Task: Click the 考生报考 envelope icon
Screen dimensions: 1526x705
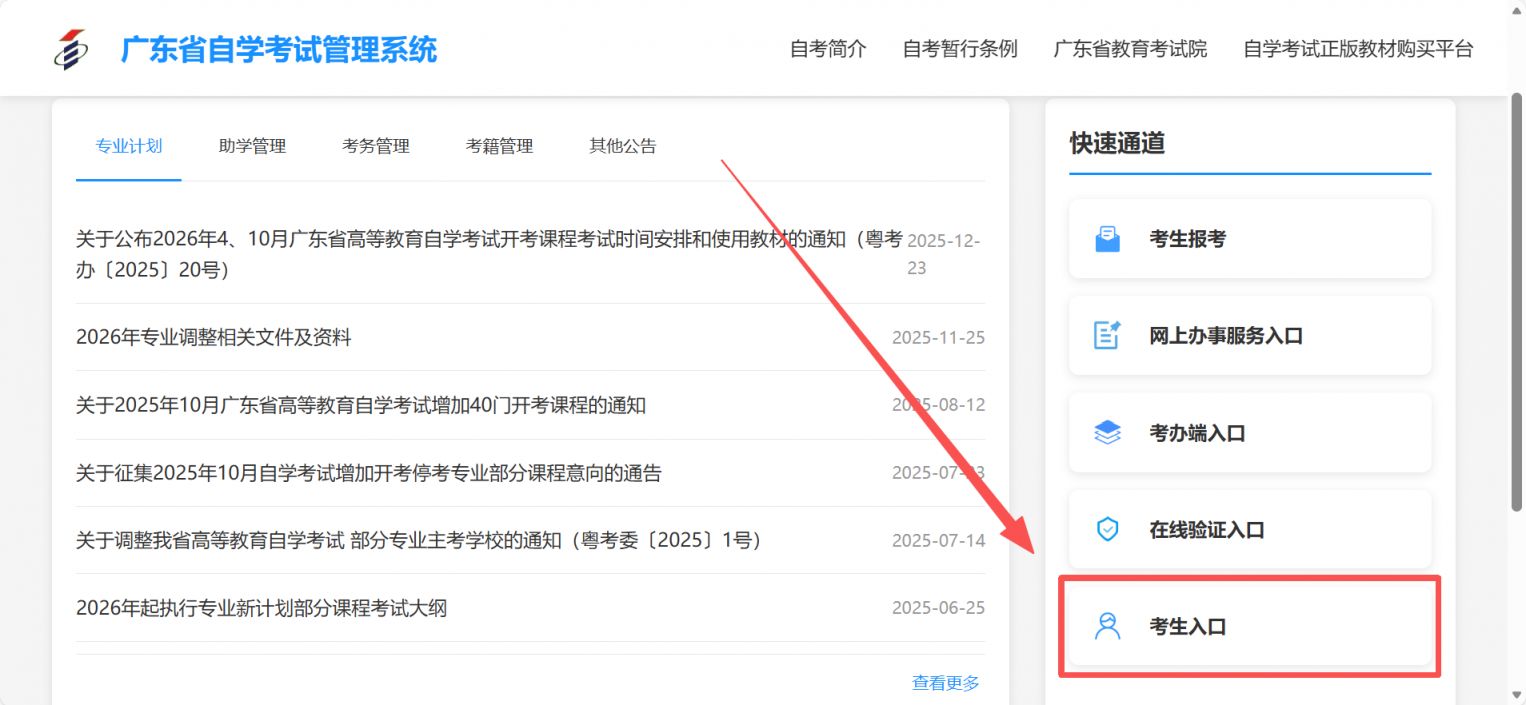Action: coord(1107,239)
